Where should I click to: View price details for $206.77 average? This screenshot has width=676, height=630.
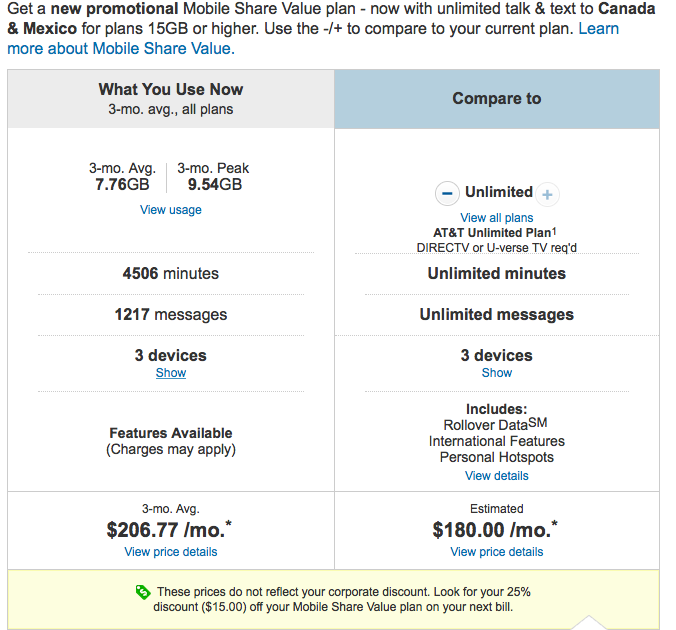tap(171, 552)
